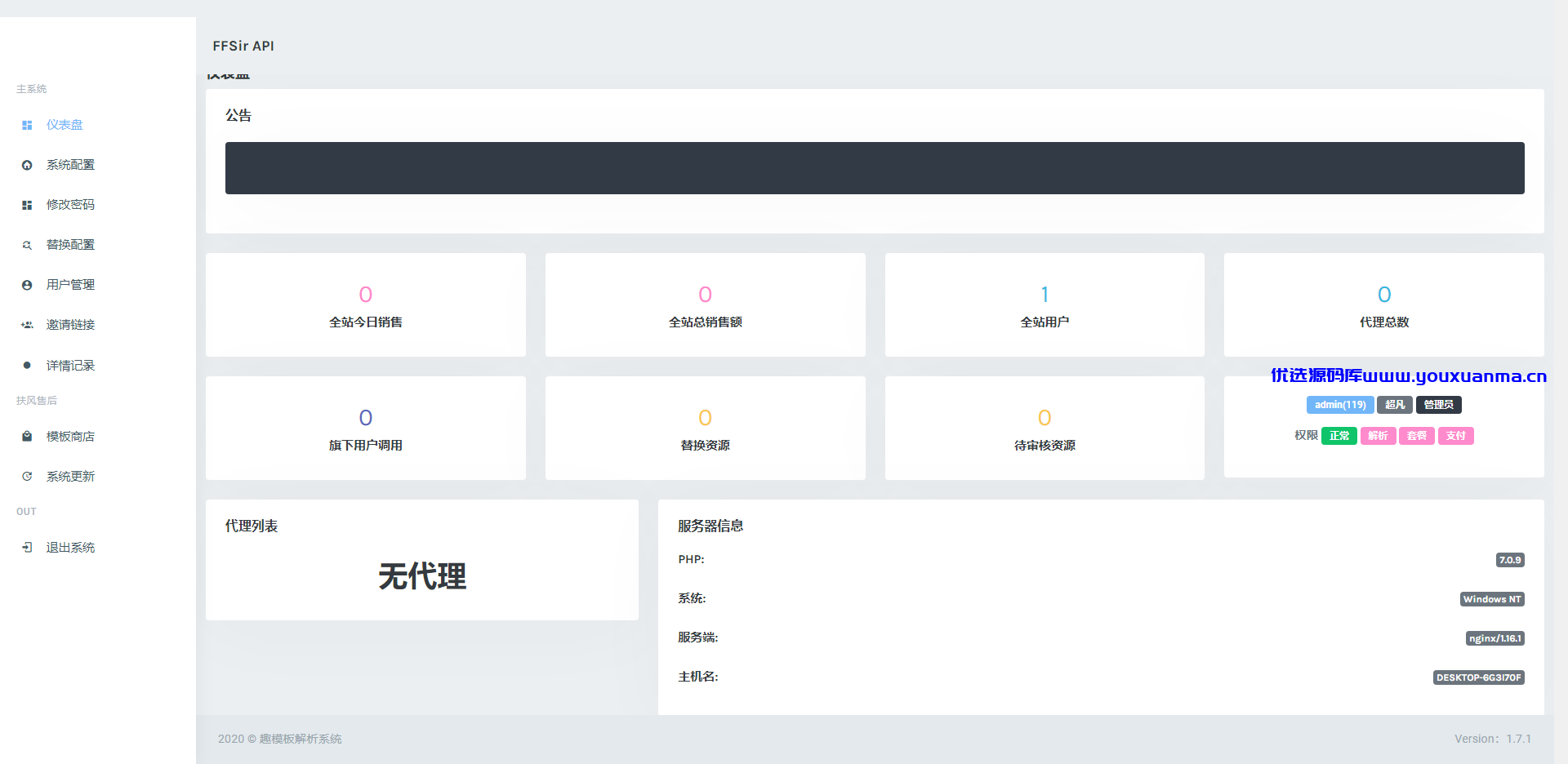Click the admin(119) badge
Screen dimensions: 1568x764
pyautogui.click(x=1340, y=405)
